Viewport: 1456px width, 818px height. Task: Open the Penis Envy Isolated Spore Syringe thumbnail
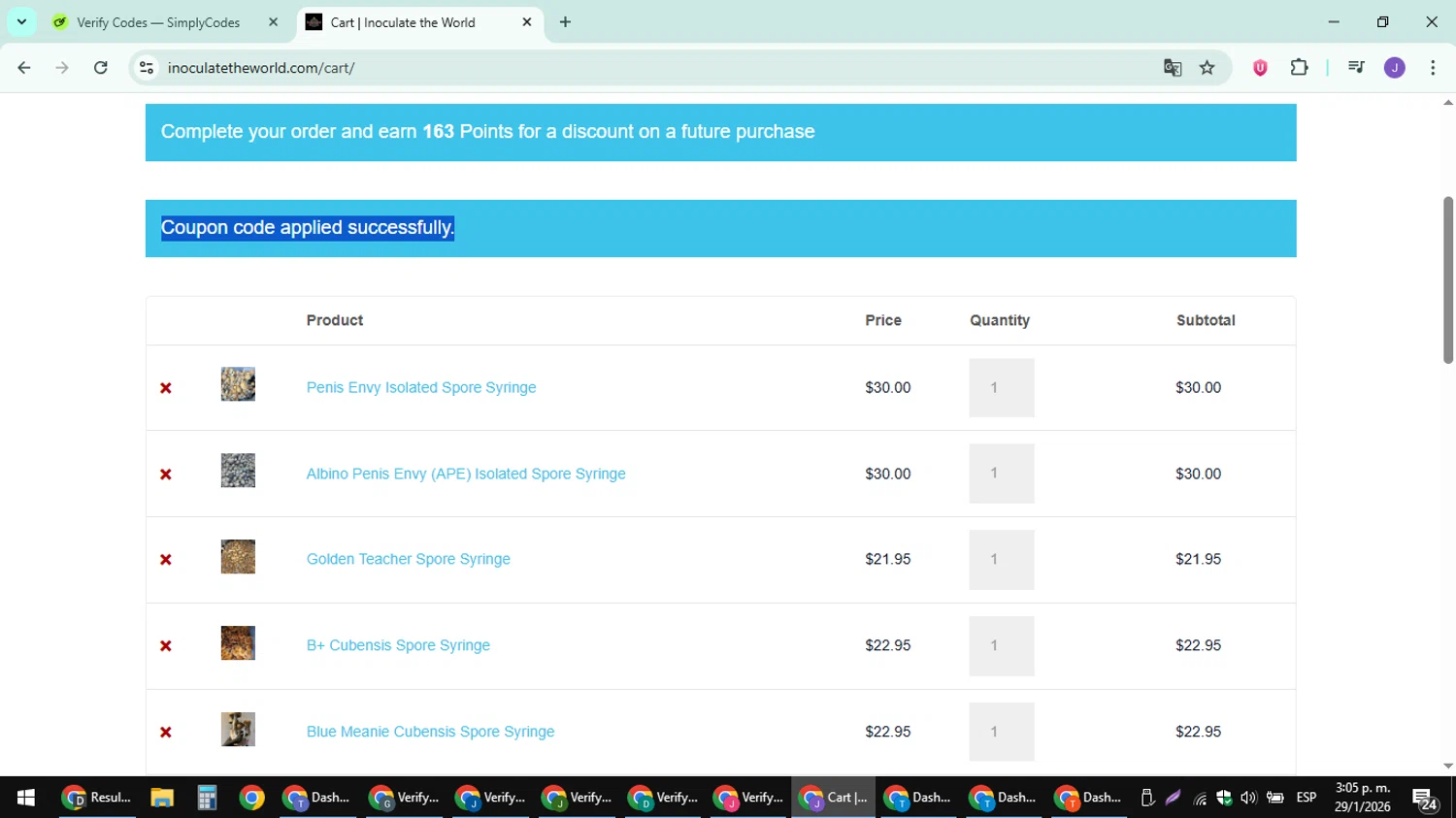tap(238, 384)
